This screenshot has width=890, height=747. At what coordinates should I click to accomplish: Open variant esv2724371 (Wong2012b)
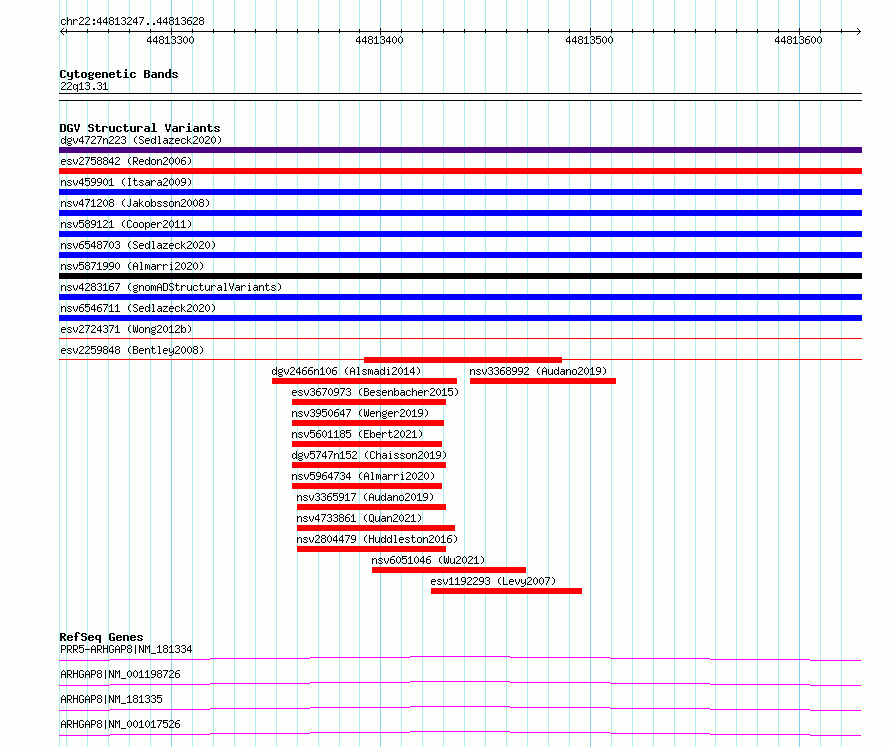point(126,329)
